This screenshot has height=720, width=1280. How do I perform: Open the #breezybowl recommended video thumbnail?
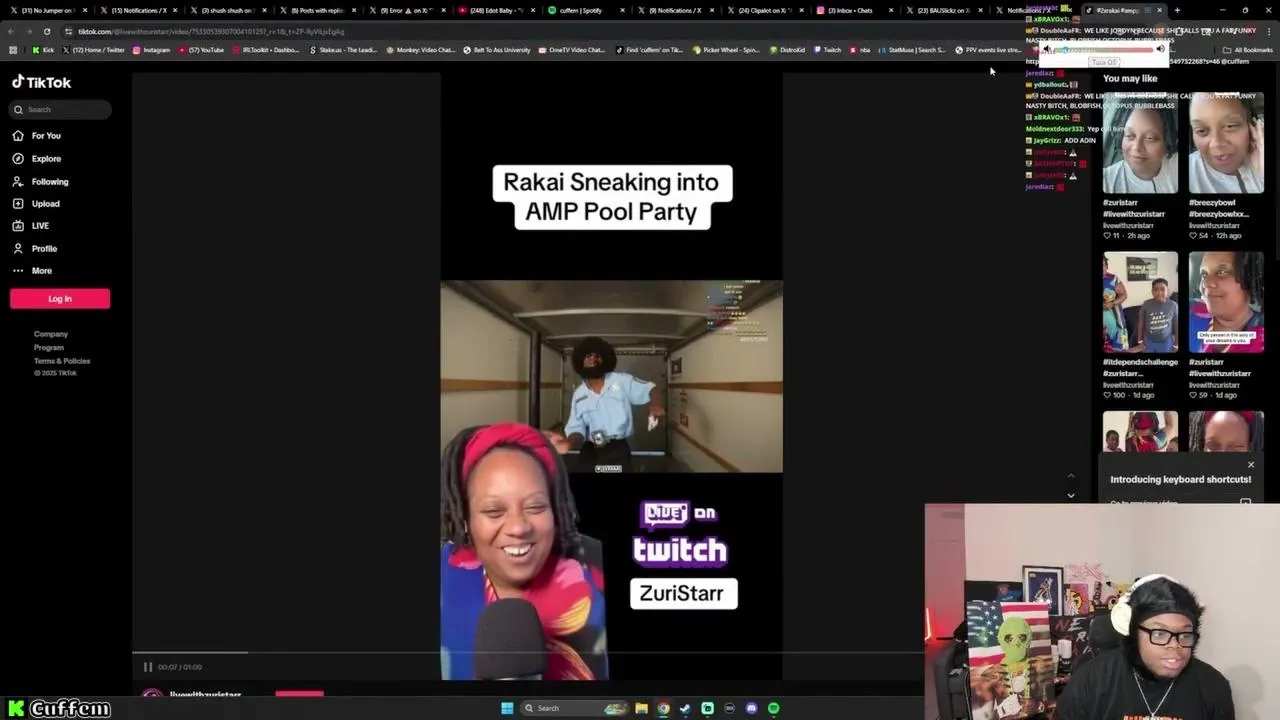coord(1226,143)
